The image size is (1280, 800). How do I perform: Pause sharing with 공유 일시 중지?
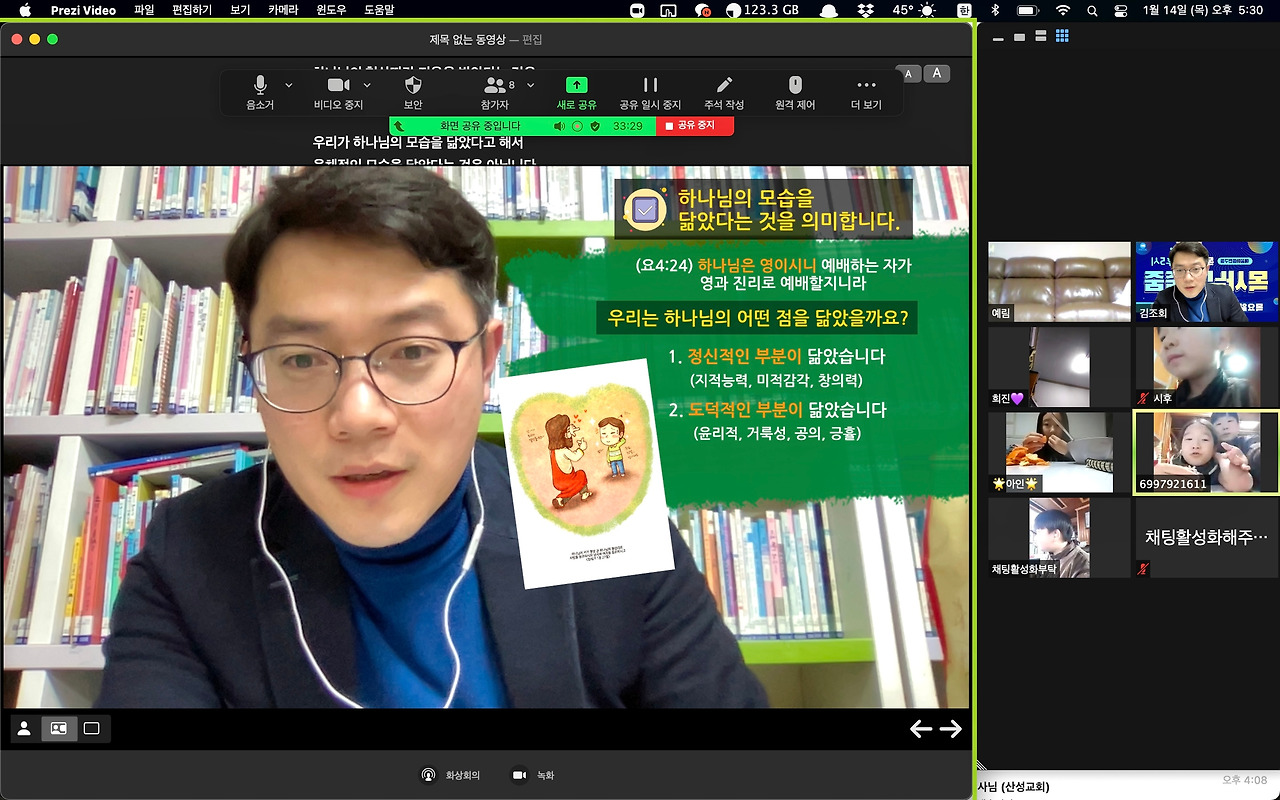click(650, 93)
